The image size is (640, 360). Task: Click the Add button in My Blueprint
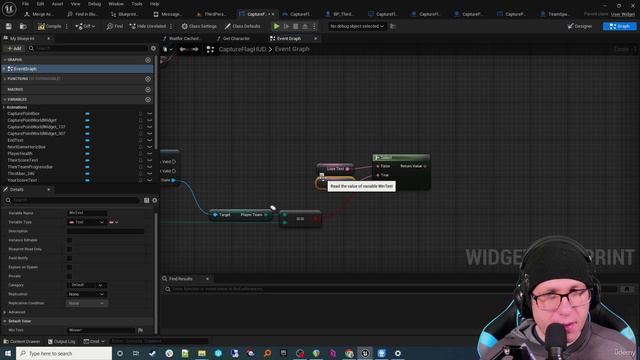click(14, 48)
